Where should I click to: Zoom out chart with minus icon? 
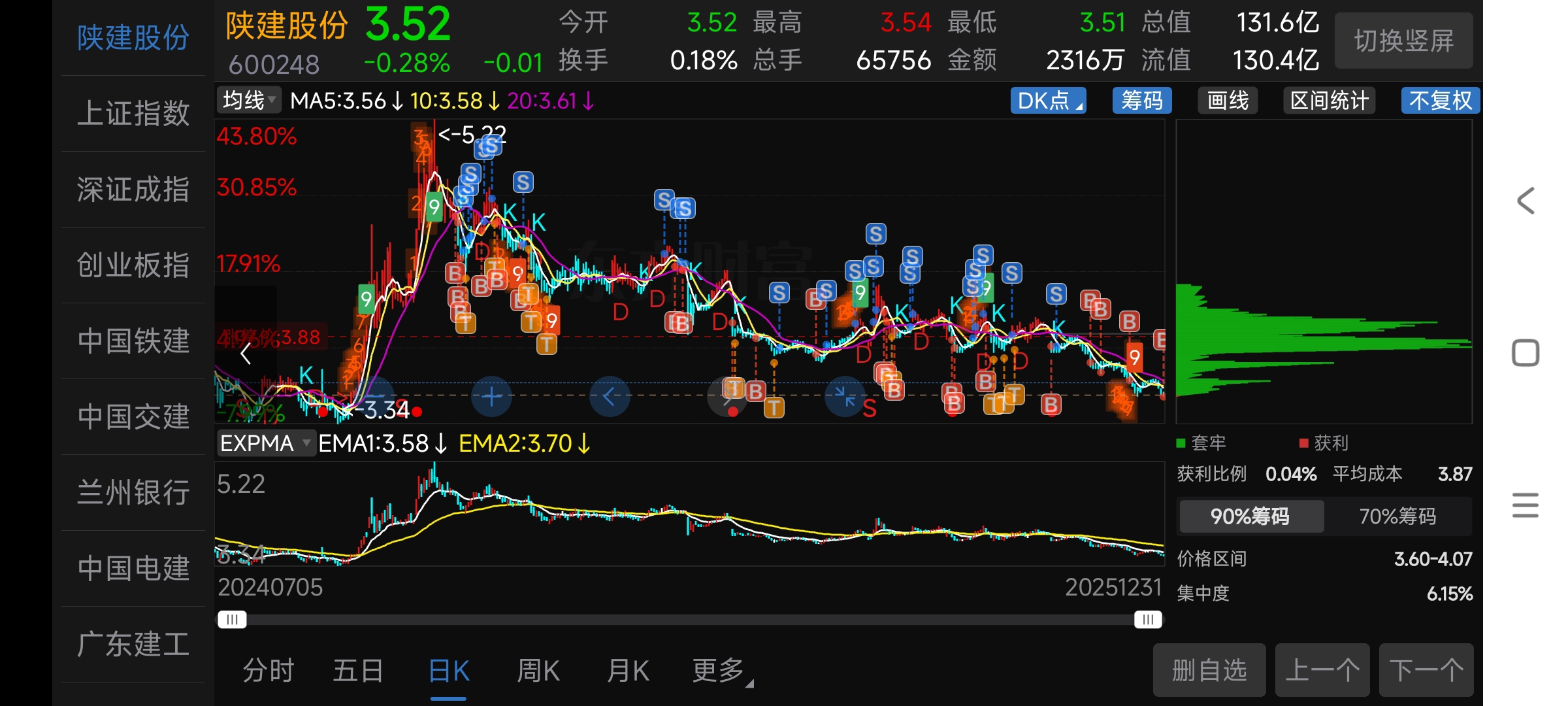click(x=374, y=396)
